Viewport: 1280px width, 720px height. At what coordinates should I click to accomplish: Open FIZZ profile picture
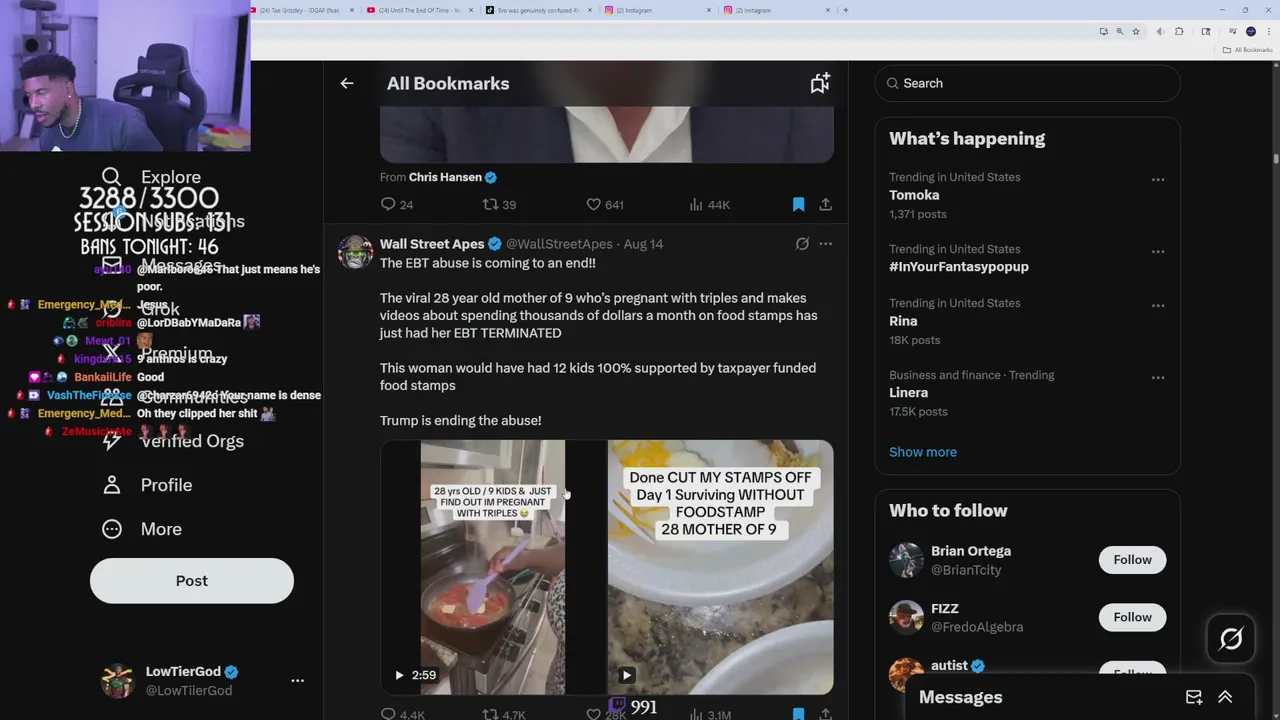tap(906, 617)
